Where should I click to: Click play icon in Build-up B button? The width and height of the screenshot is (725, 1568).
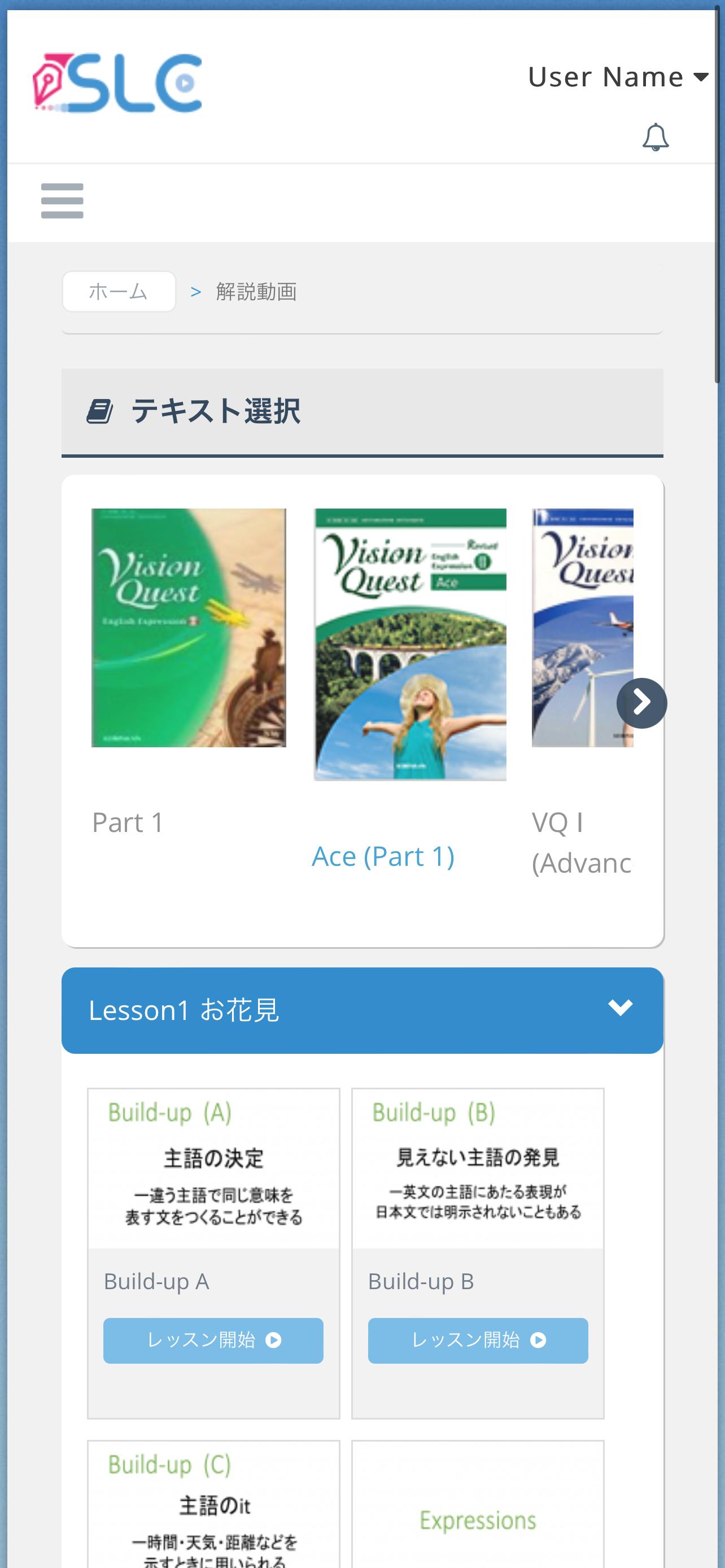click(538, 1340)
